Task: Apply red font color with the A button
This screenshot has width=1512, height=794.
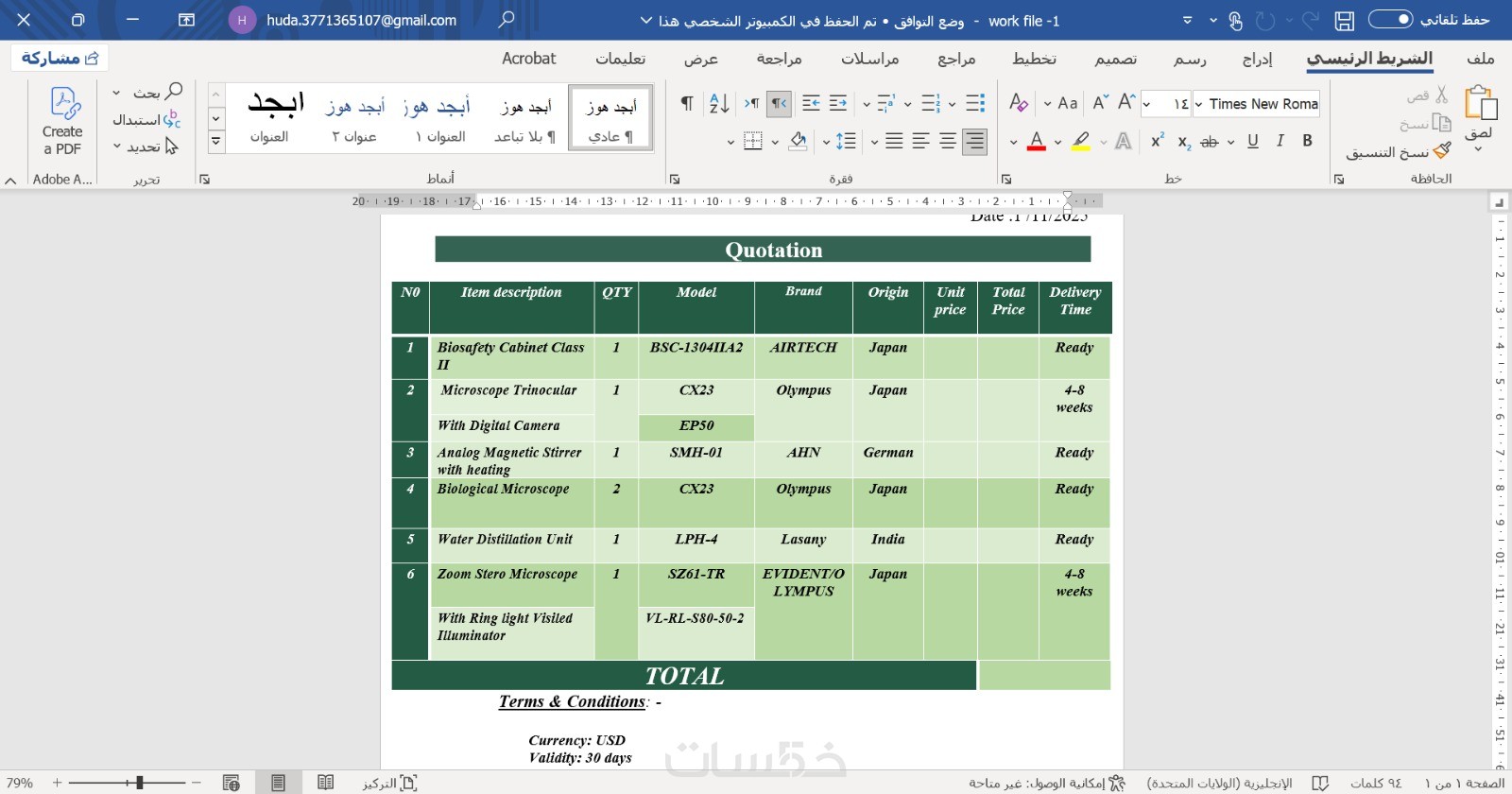Action: [x=1037, y=142]
